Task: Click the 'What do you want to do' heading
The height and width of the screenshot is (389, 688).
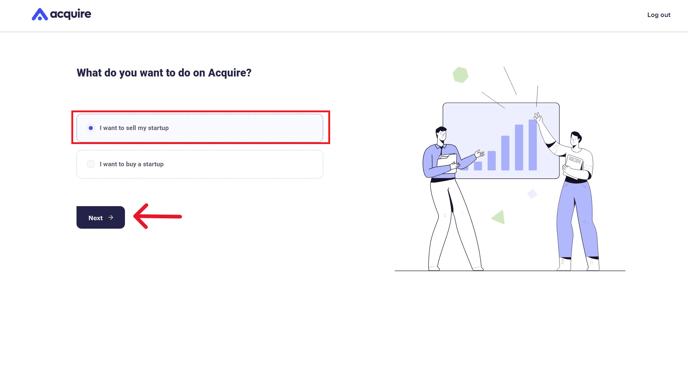Action: click(x=164, y=73)
